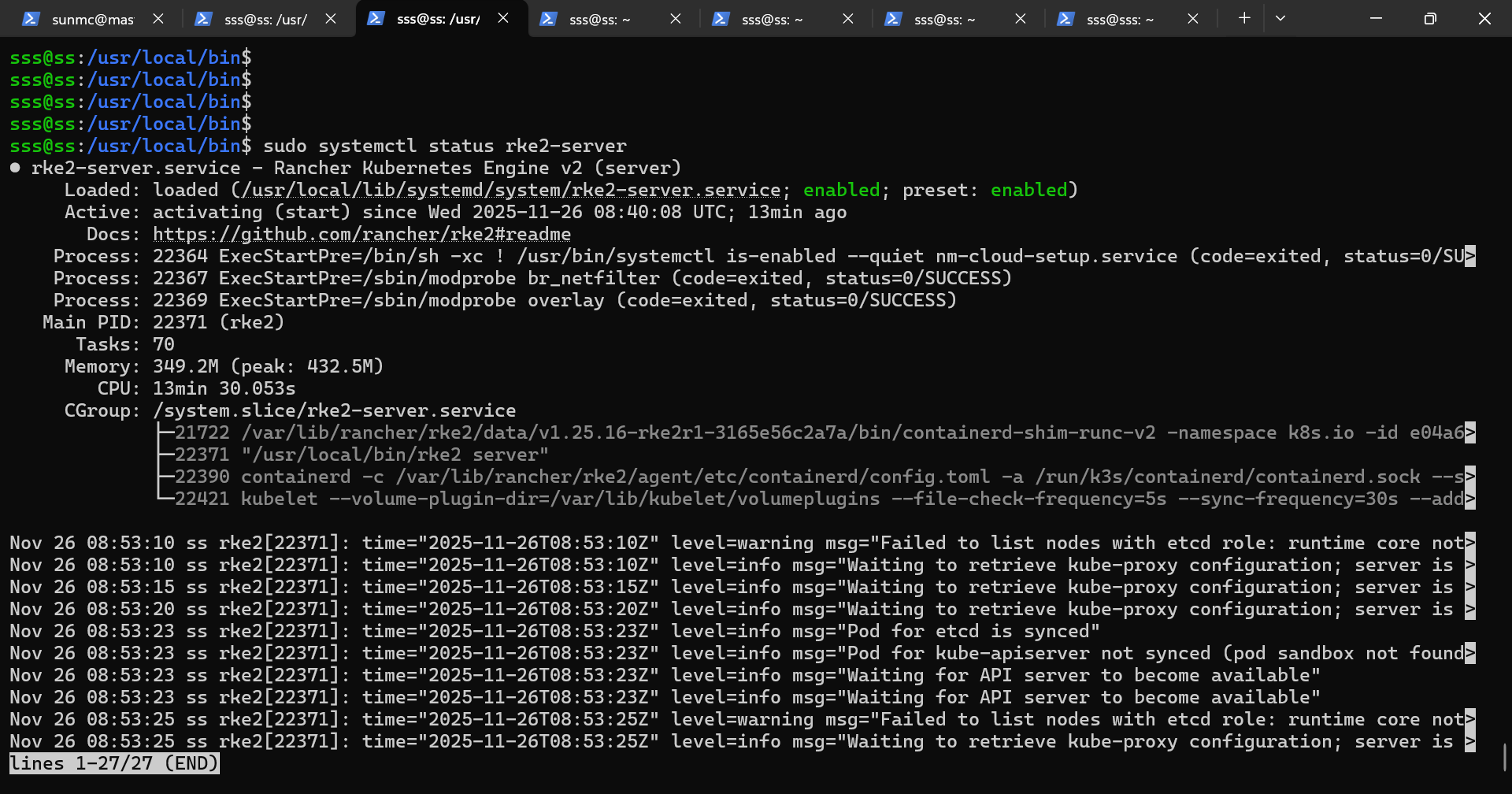1512x794 pixels.
Task: Close the active sss@ss: /usr/ tab
Action: 503,18
